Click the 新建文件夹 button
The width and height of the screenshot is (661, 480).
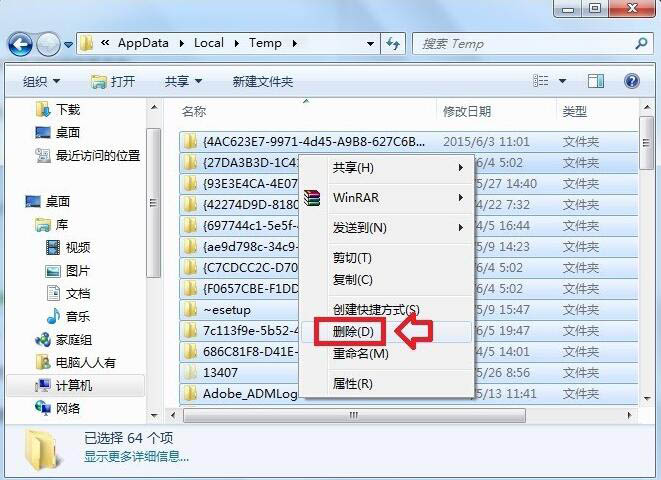pos(262,81)
